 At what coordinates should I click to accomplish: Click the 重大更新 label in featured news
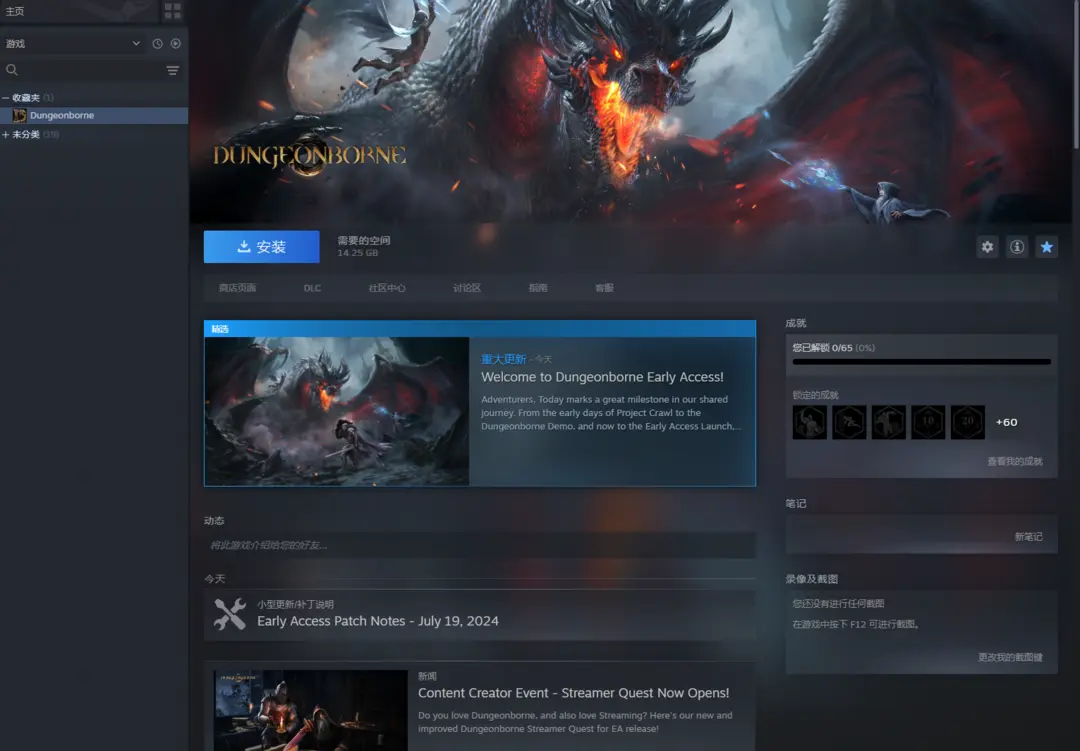tap(503, 359)
